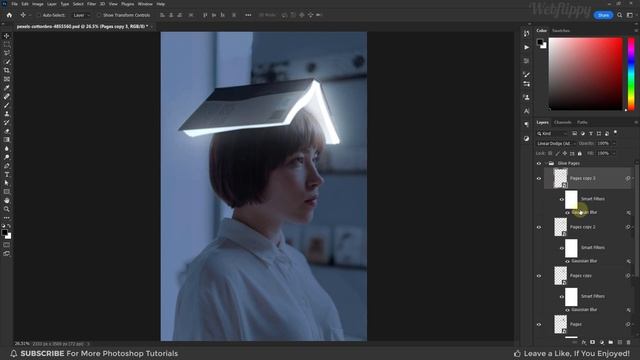Pick a color in the red color field
Screen dimensions: 640x360
pyautogui.click(x=585, y=73)
